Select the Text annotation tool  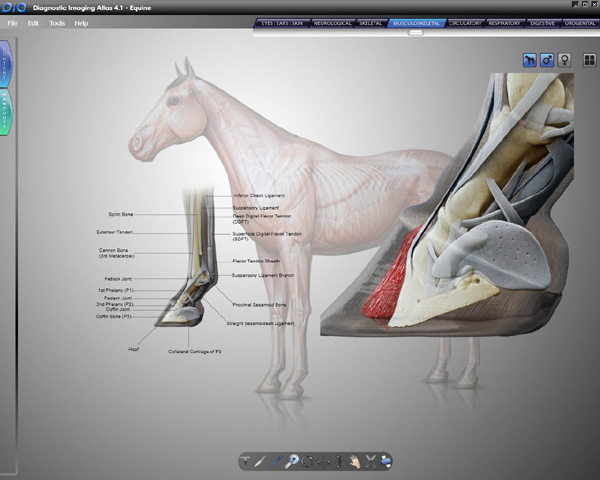(x=246, y=461)
